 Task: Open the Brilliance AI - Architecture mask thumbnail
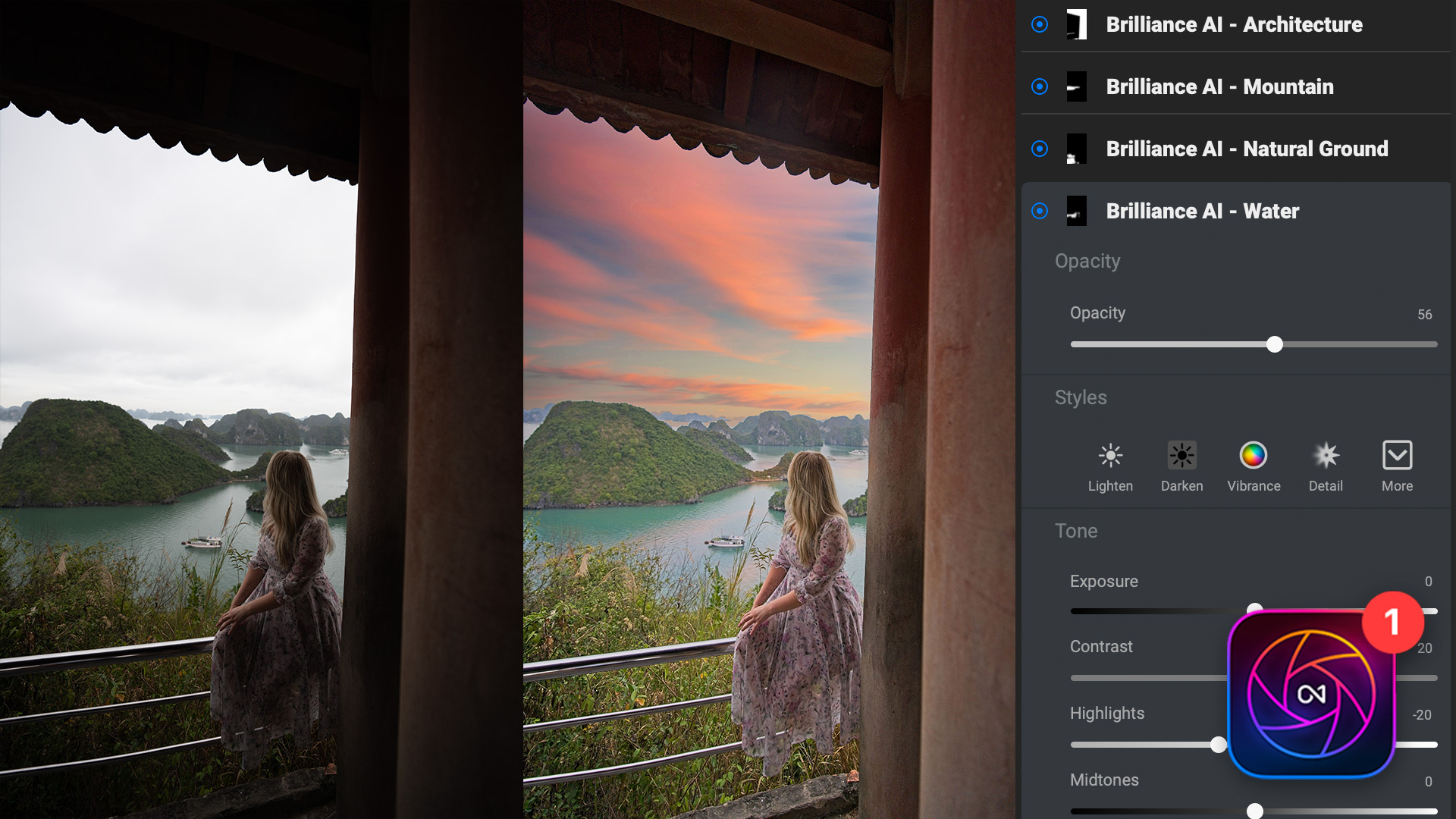(x=1078, y=24)
